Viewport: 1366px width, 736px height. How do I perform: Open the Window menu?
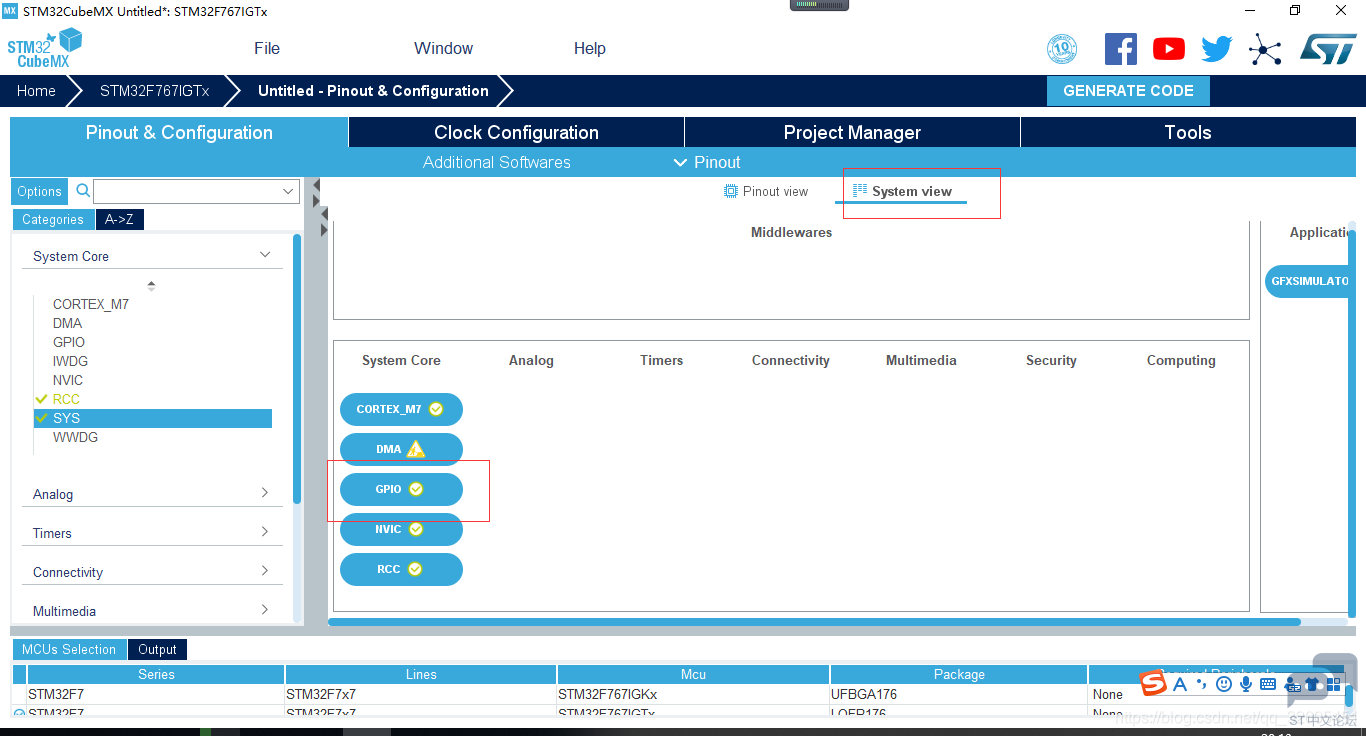coord(443,48)
